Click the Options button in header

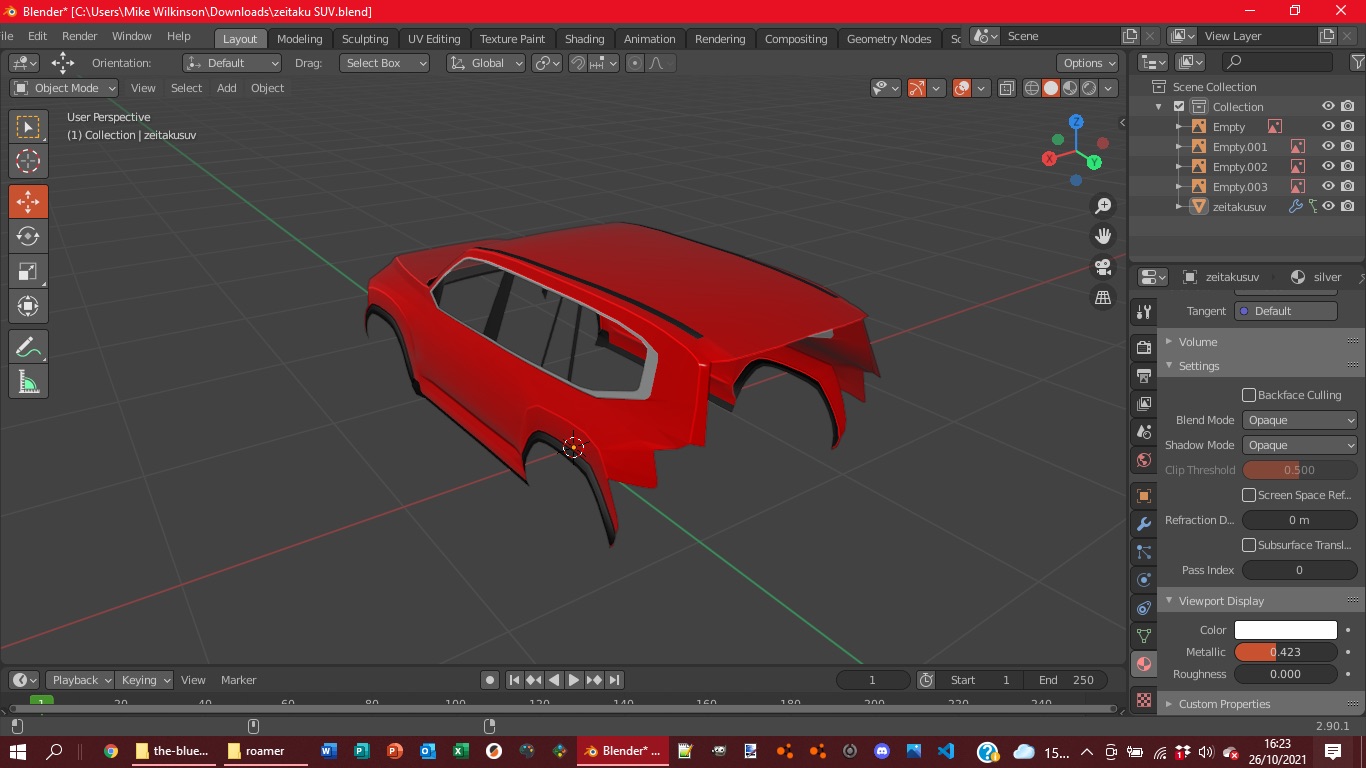click(1088, 63)
